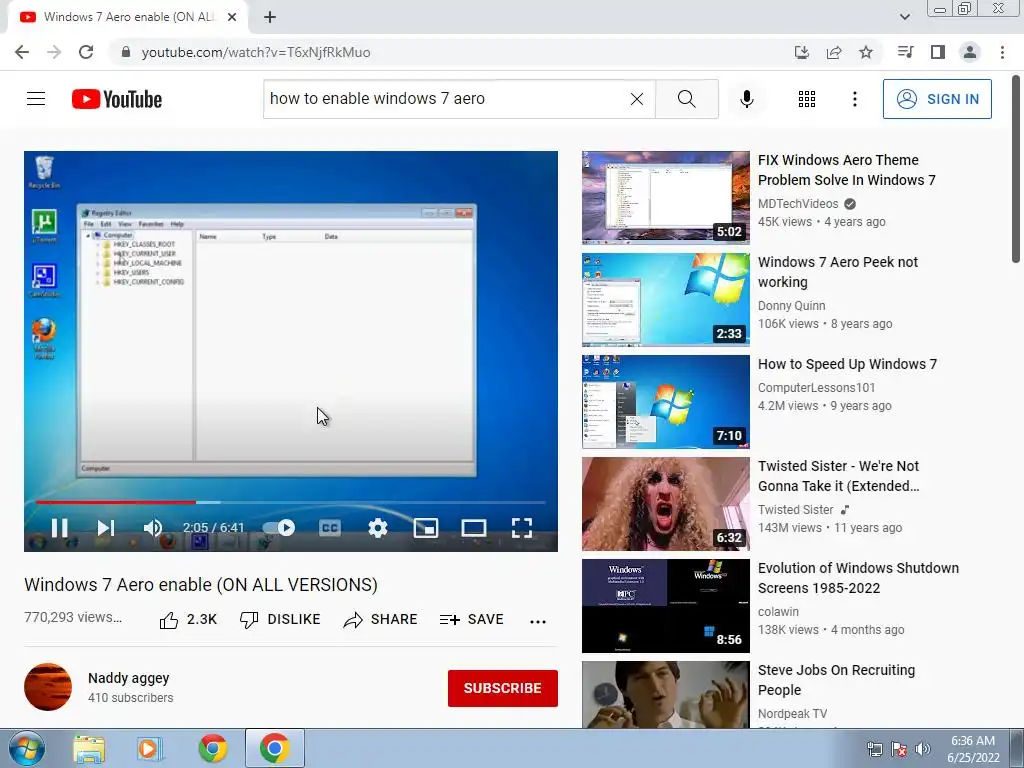
Task: Open the tab search dropdown arrow
Action: [x=904, y=17]
